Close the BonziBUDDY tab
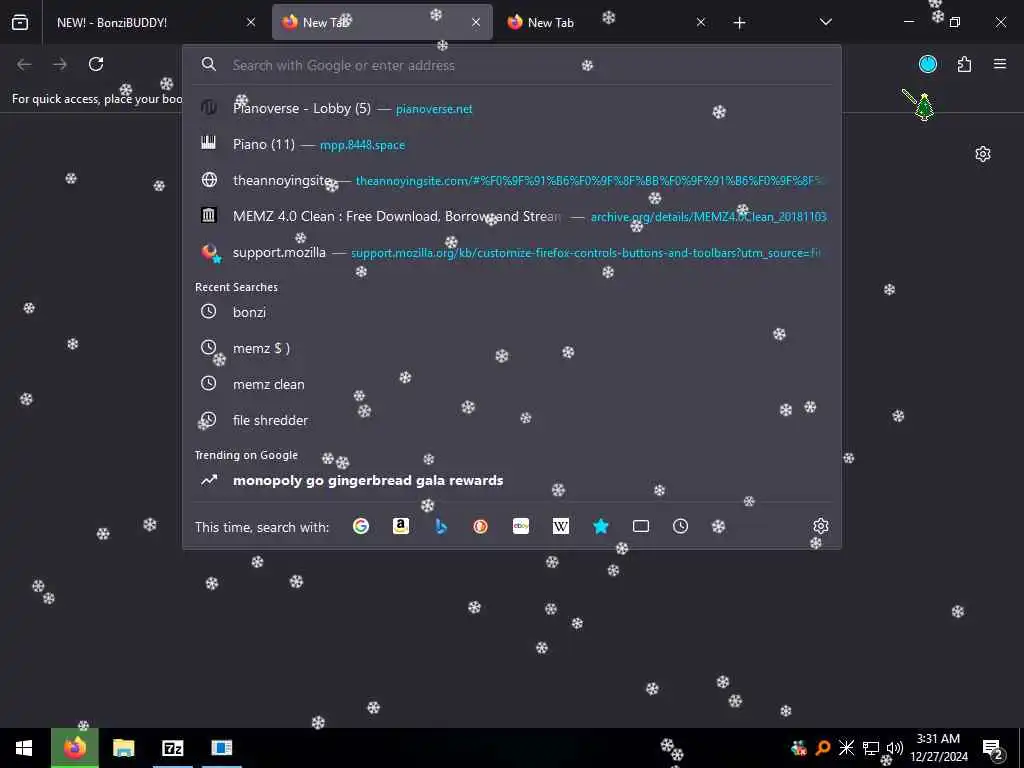Image resolution: width=1024 pixels, height=768 pixels. [x=251, y=22]
